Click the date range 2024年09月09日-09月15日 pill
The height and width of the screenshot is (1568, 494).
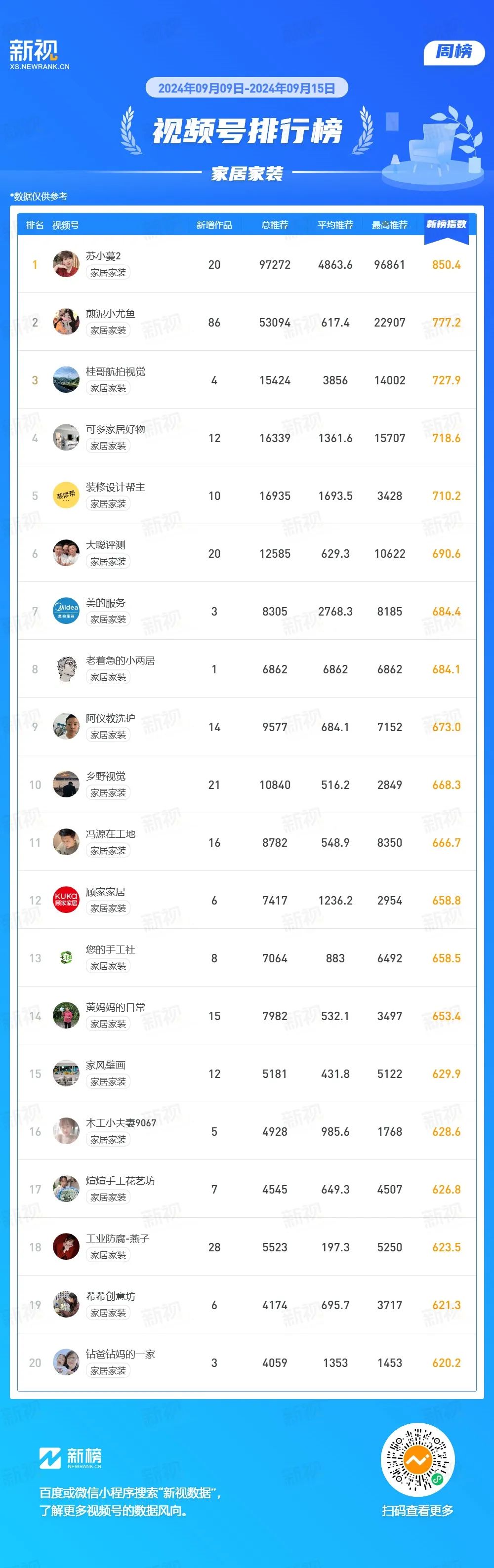pos(247,88)
